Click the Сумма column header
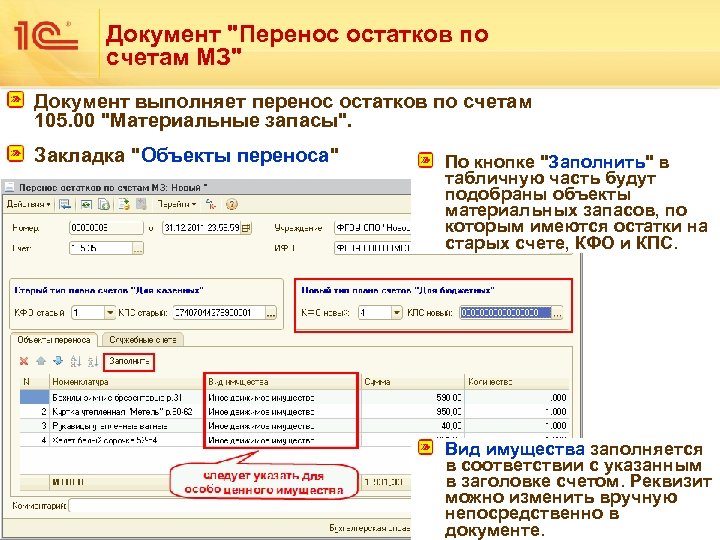This screenshot has height=540, width=720. tap(412, 382)
